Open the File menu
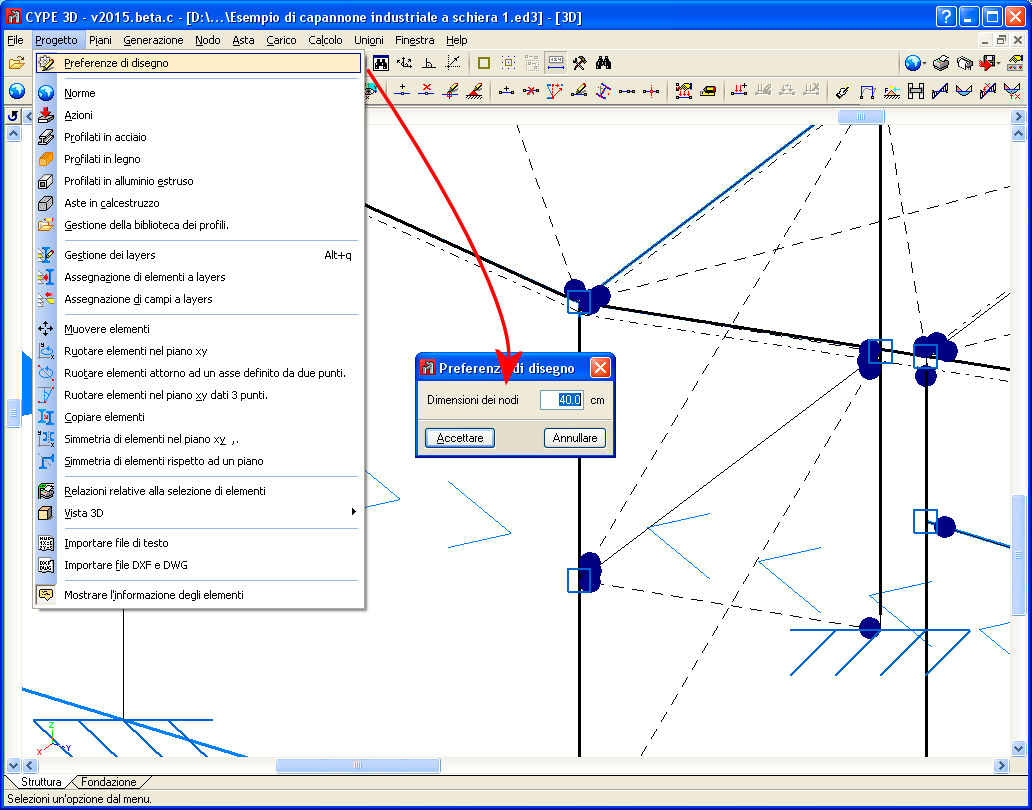 coord(15,40)
